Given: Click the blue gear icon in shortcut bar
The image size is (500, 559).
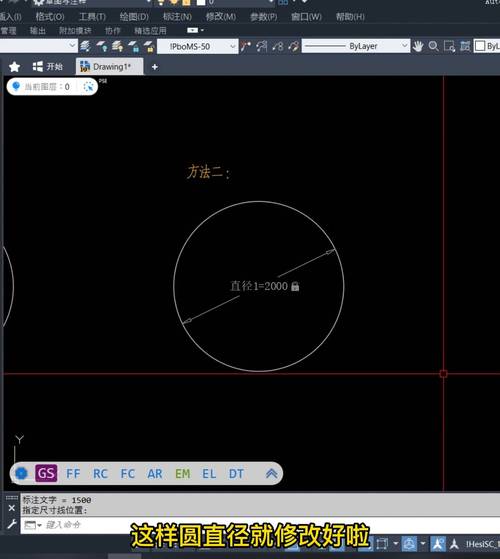Looking at the screenshot, I should pyautogui.click(x=22, y=473).
